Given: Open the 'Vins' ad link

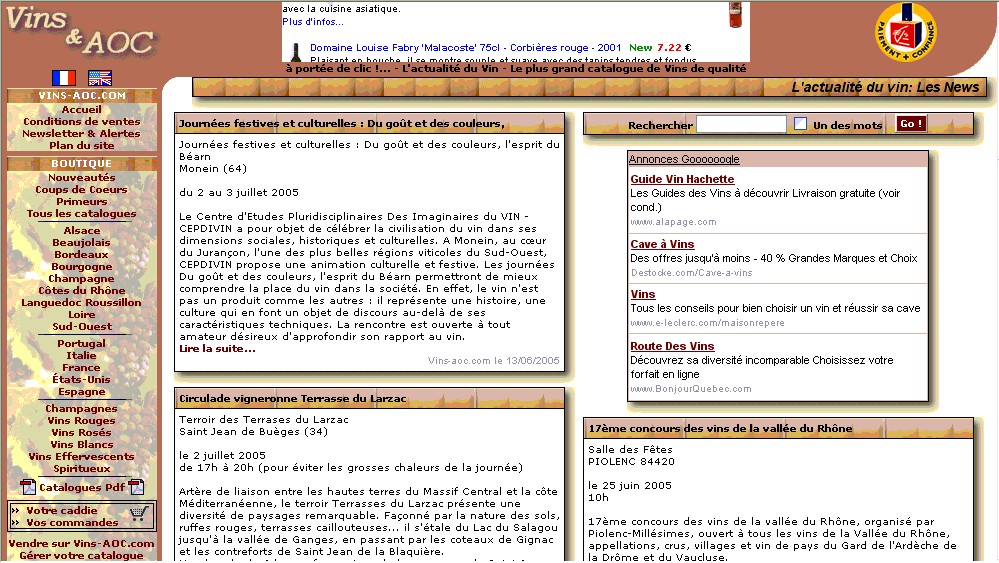Looking at the screenshot, I should [643, 294].
